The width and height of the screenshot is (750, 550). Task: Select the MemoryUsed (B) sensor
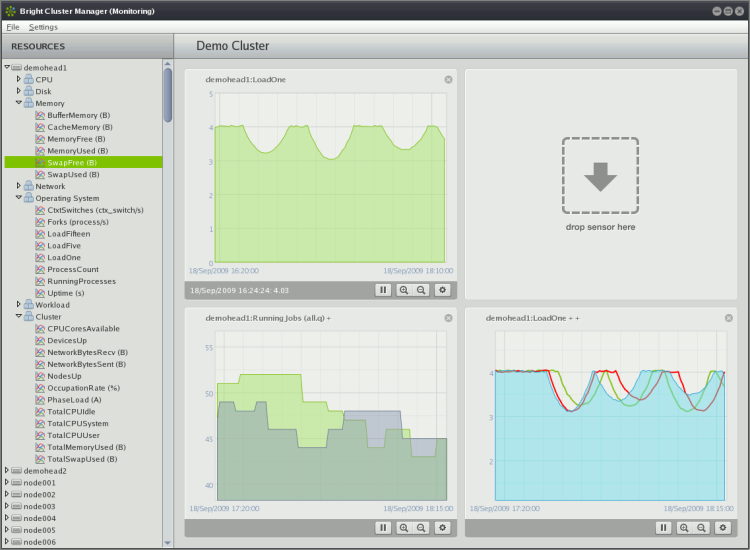[77, 151]
